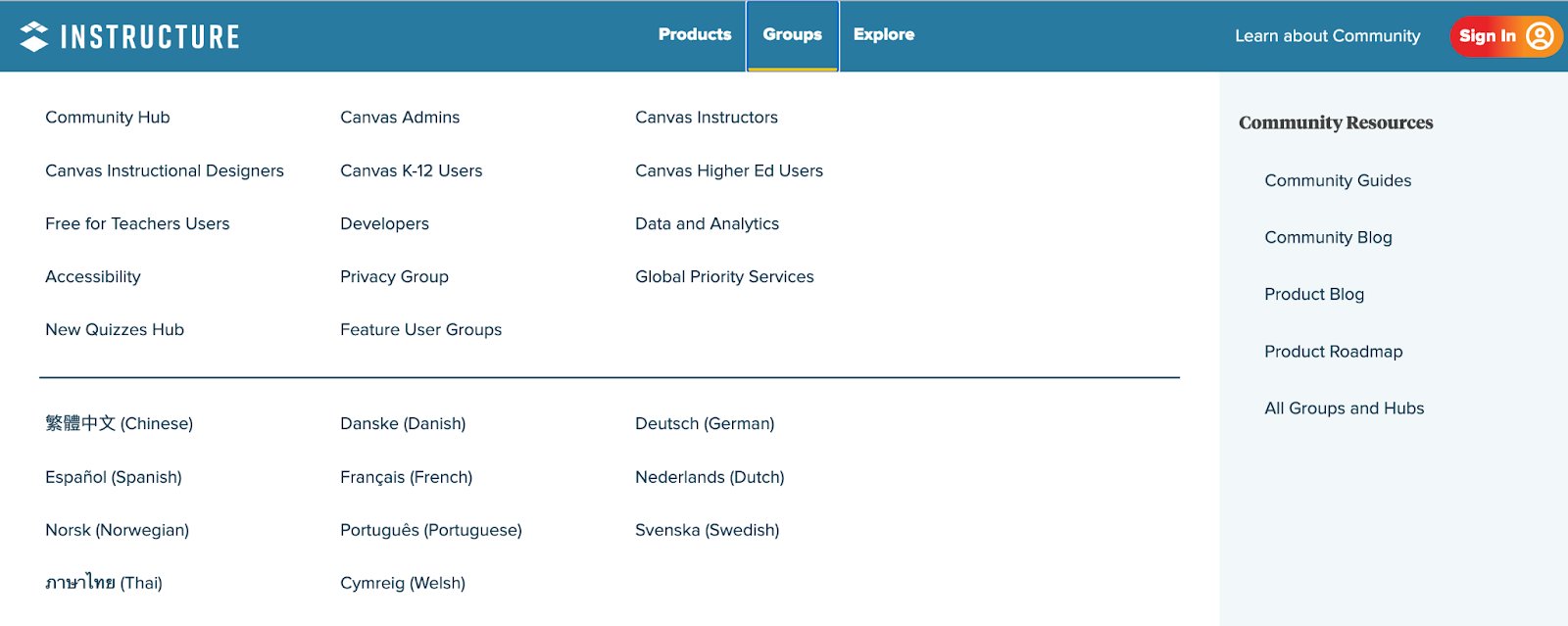
Task: Open Community Guides resource
Action: (1338, 180)
